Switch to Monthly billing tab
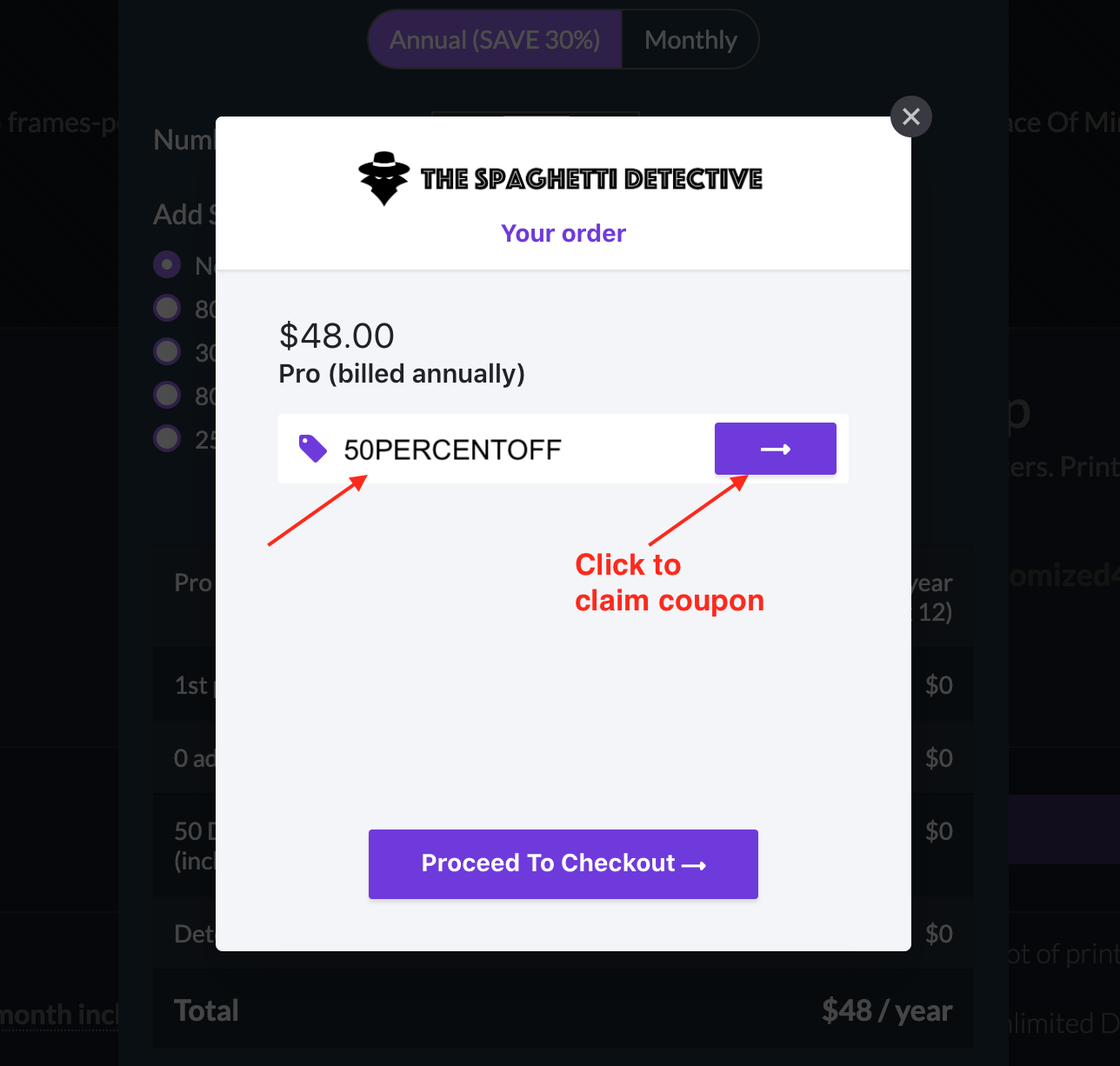 (x=690, y=40)
